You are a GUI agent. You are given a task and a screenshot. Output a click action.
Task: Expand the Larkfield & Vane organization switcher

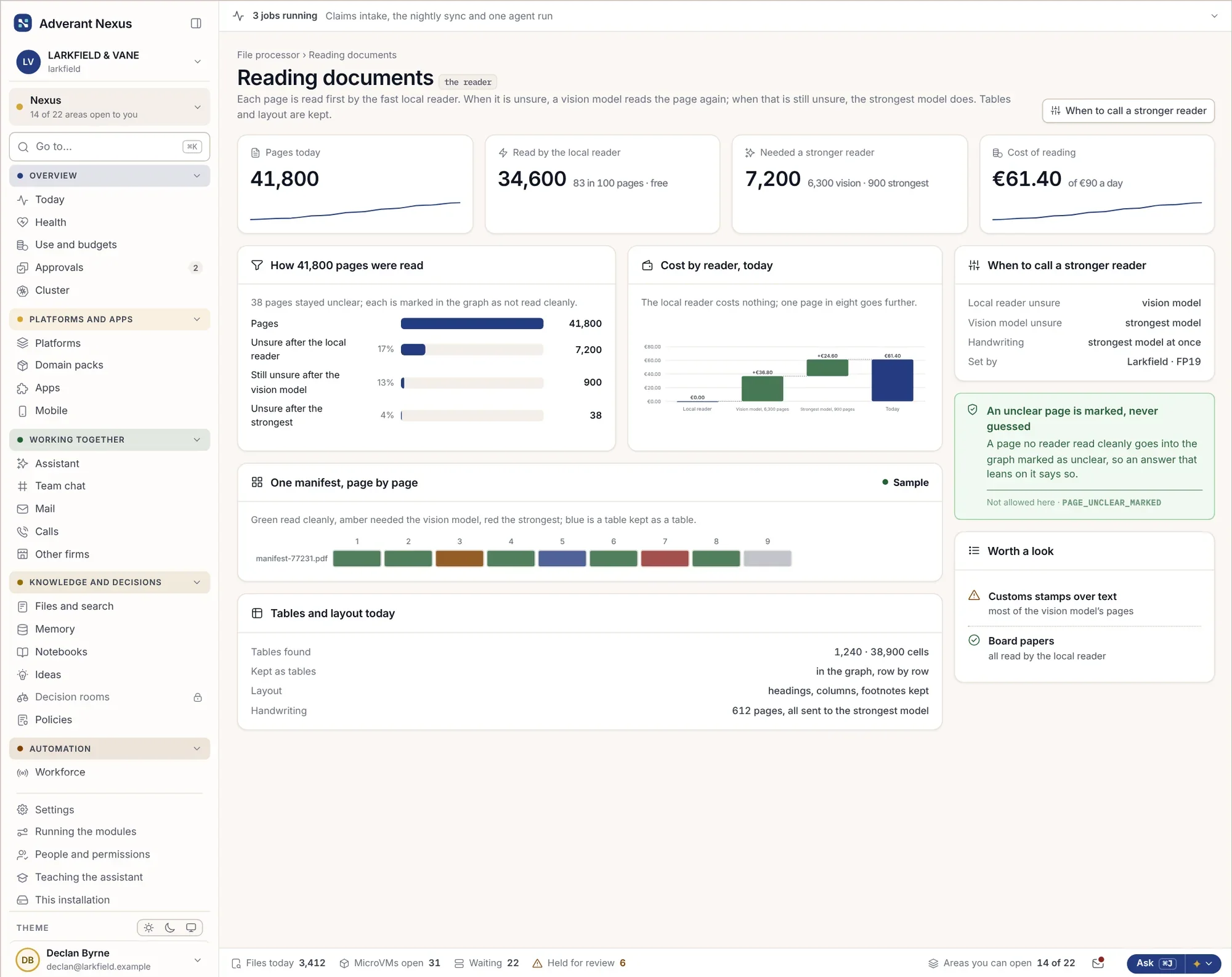[110, 62]
